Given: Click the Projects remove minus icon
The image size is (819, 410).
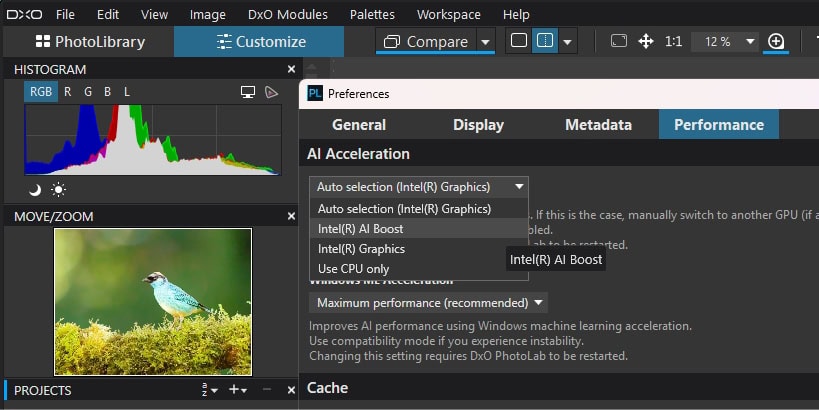Looking at the screenshot, I should pos(266,390).
